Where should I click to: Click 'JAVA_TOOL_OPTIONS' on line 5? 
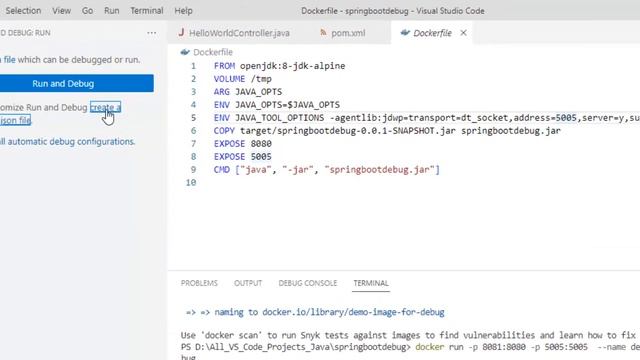[280, 118]
